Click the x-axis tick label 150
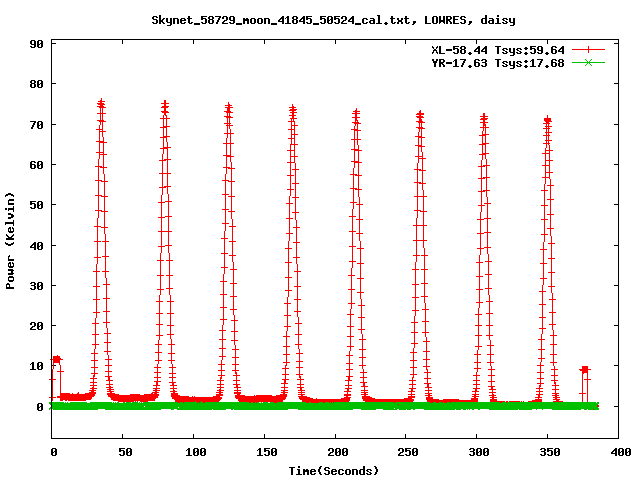Image resolution: width=640 pixels, height=480 pixels. pyautogui.click(x=267, y=452)
